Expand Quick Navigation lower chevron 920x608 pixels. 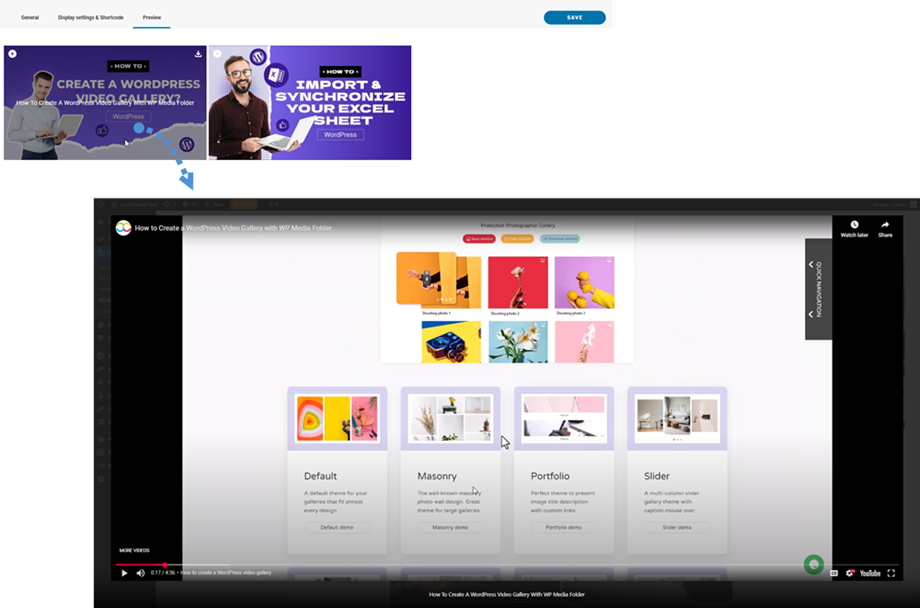[811, 314]
